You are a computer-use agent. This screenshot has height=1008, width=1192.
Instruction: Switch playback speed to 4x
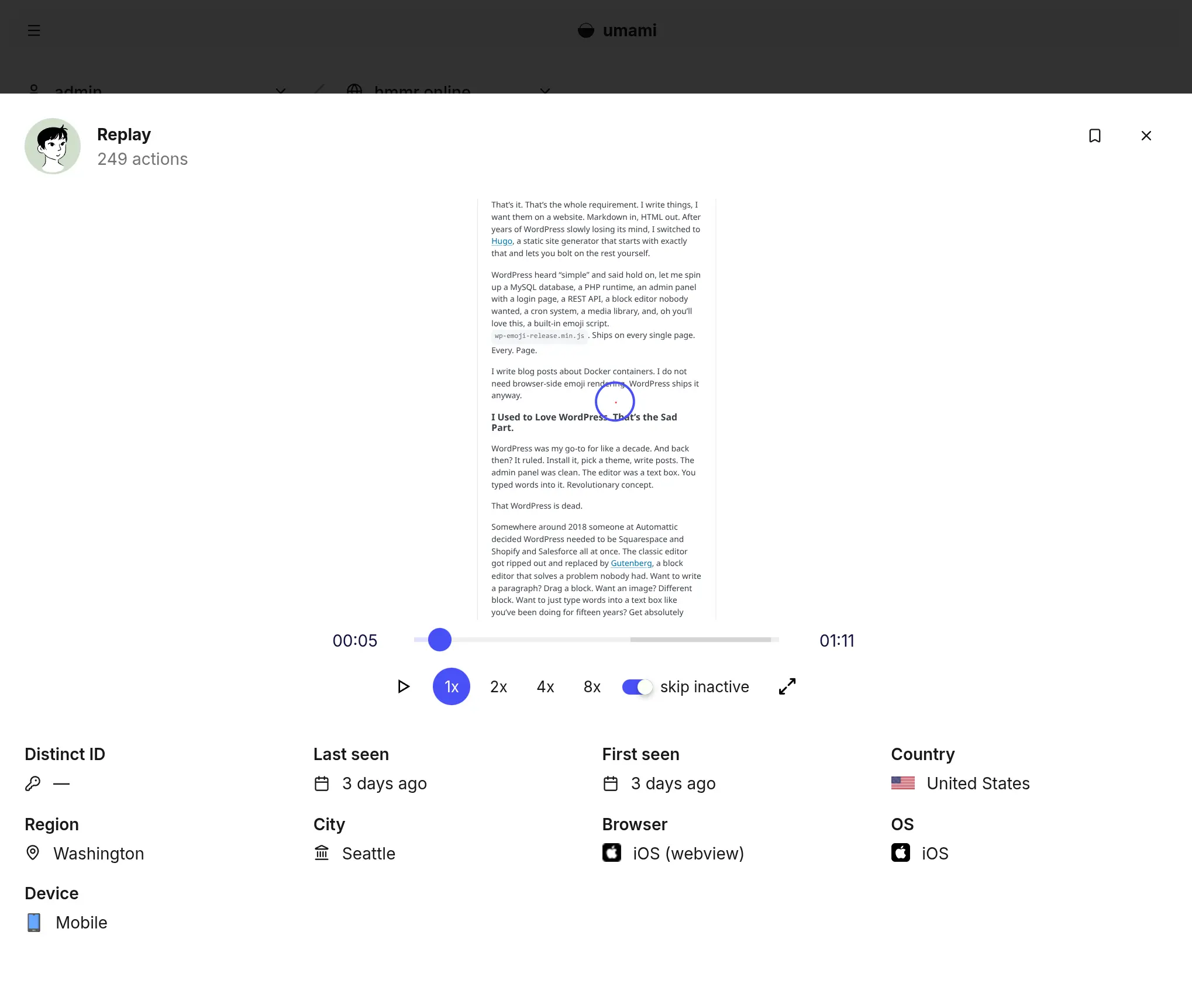pos(545,687)
